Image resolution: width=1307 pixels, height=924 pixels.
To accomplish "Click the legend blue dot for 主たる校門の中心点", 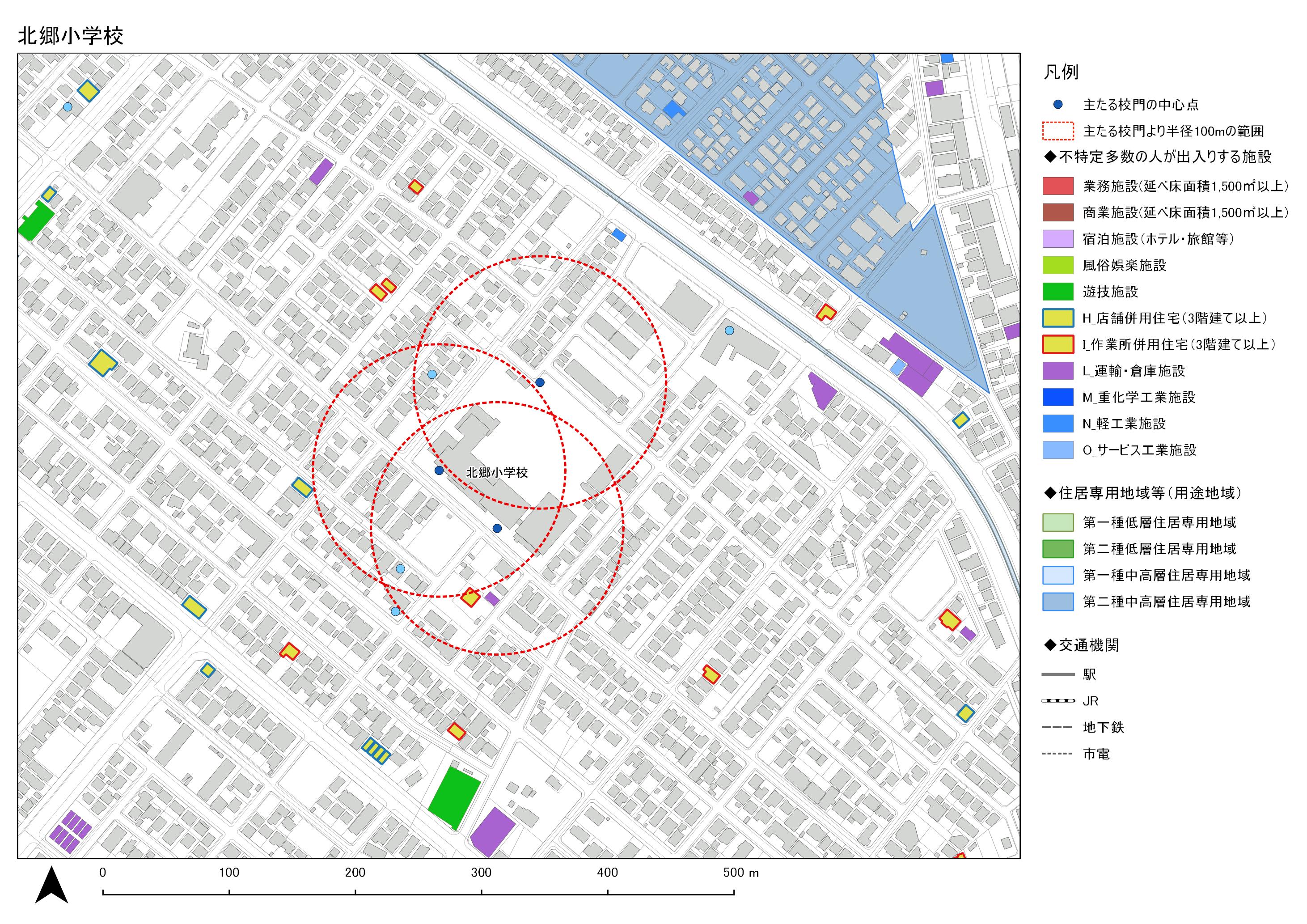I will coord(1057,104).
